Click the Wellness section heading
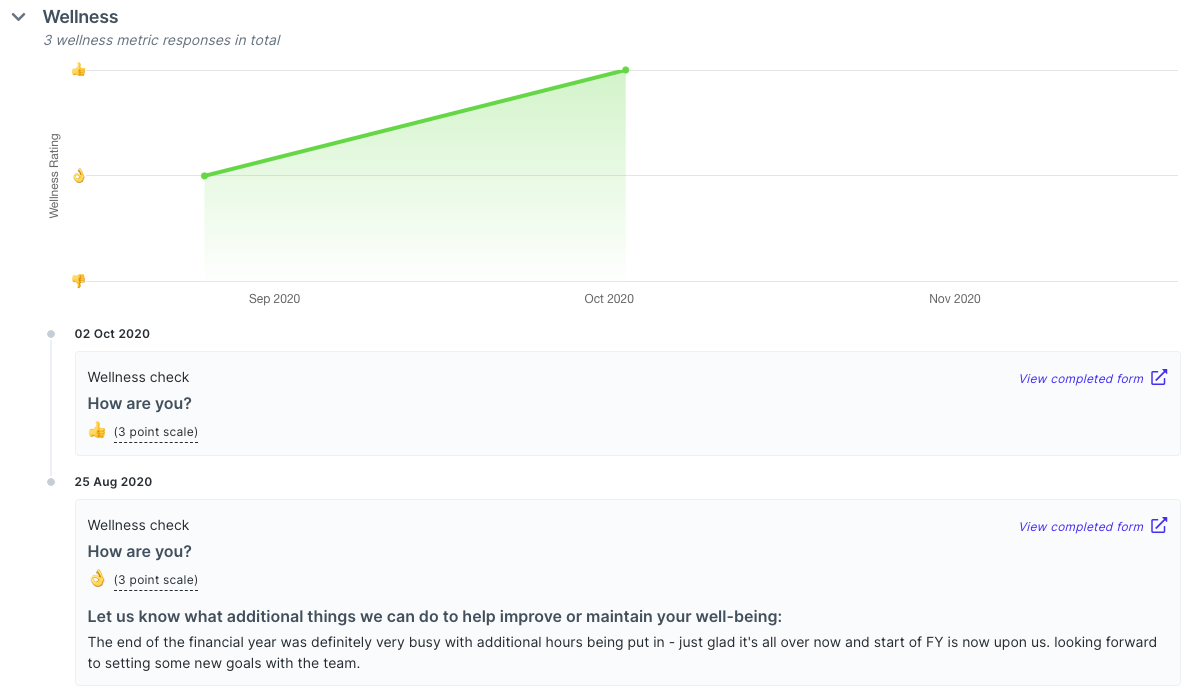Viewport: 1202px width, 698px height. [80, 17]
